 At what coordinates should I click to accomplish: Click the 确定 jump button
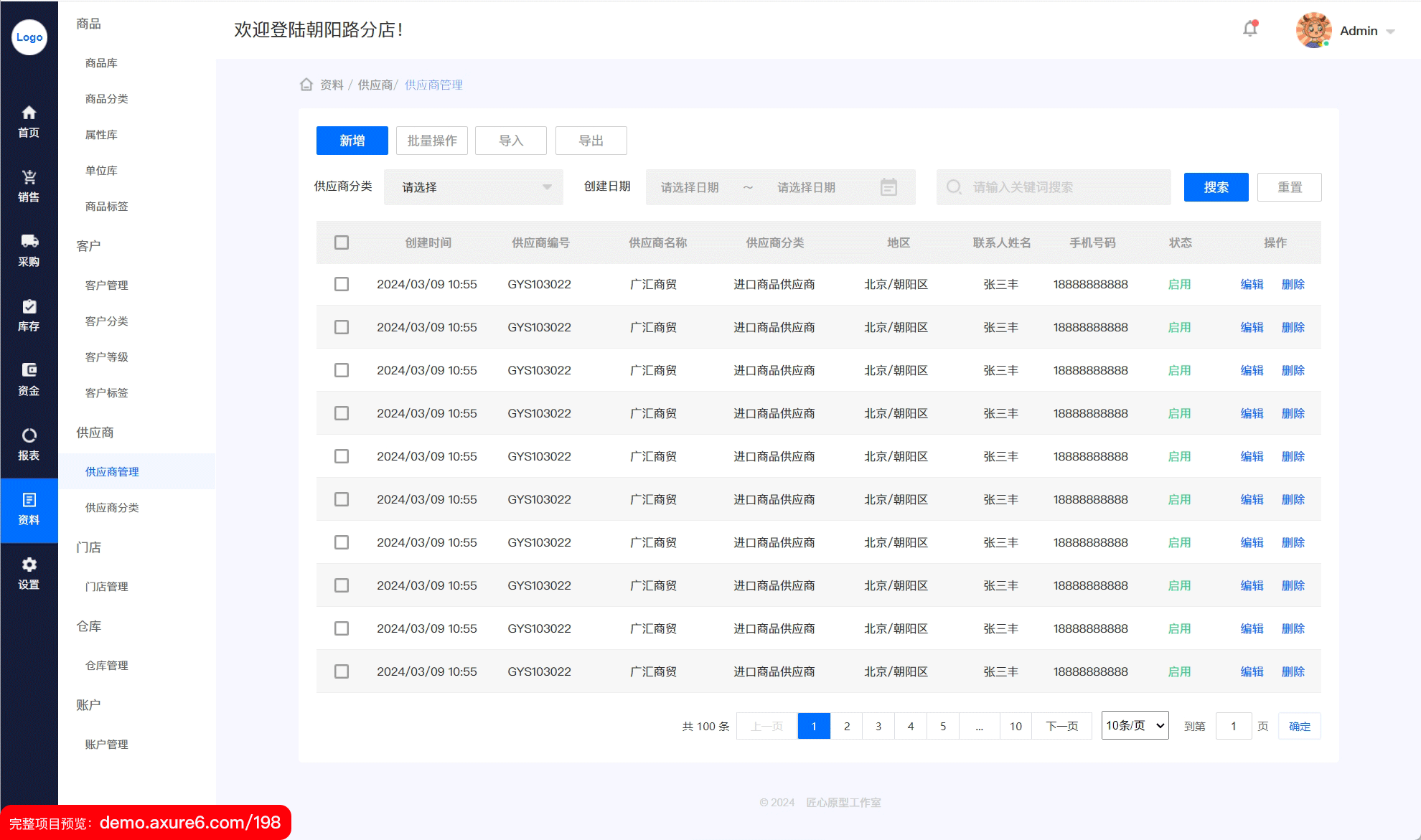(x=1300, y=726)
